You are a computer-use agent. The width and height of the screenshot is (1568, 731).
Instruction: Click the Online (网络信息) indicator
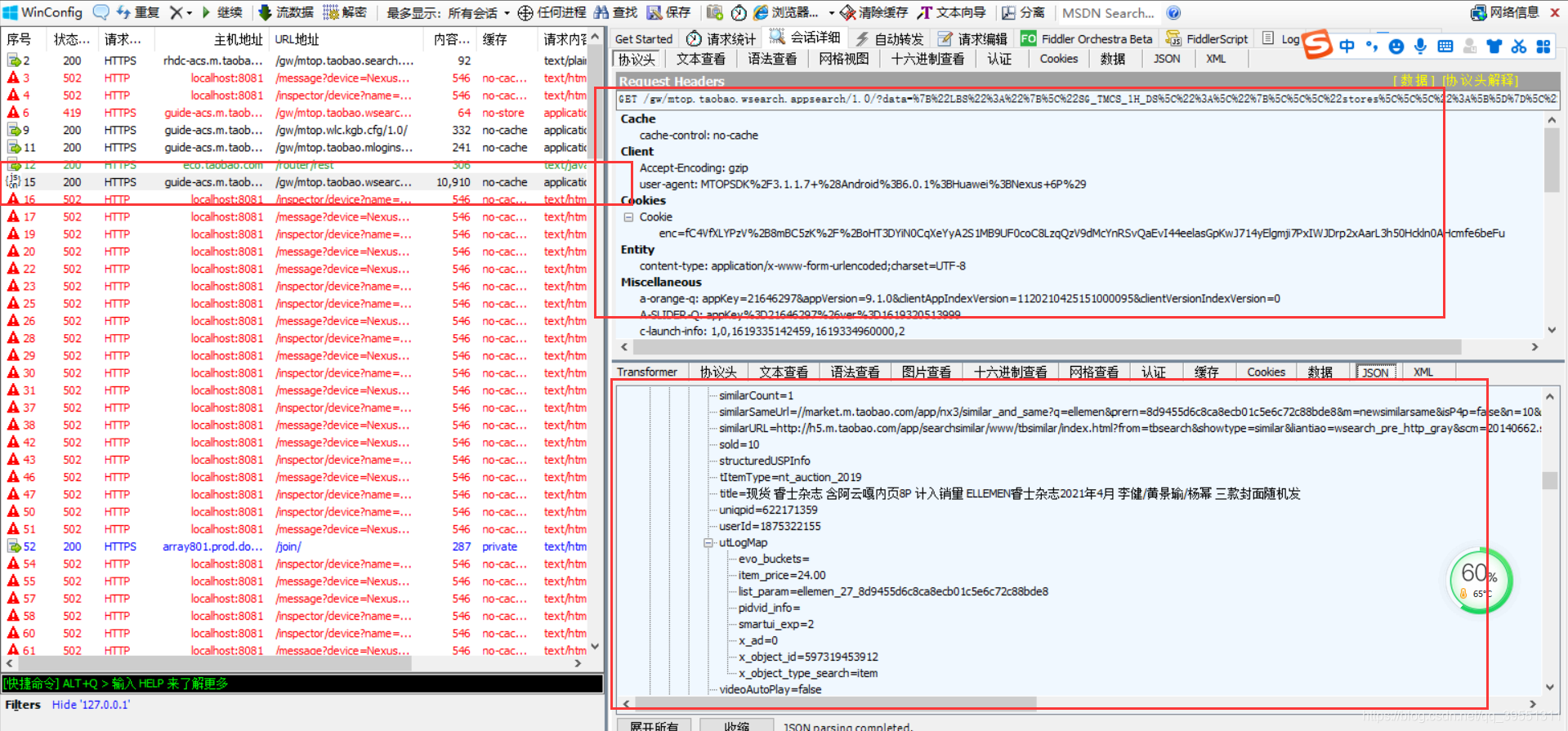(x=1504, y=12)
